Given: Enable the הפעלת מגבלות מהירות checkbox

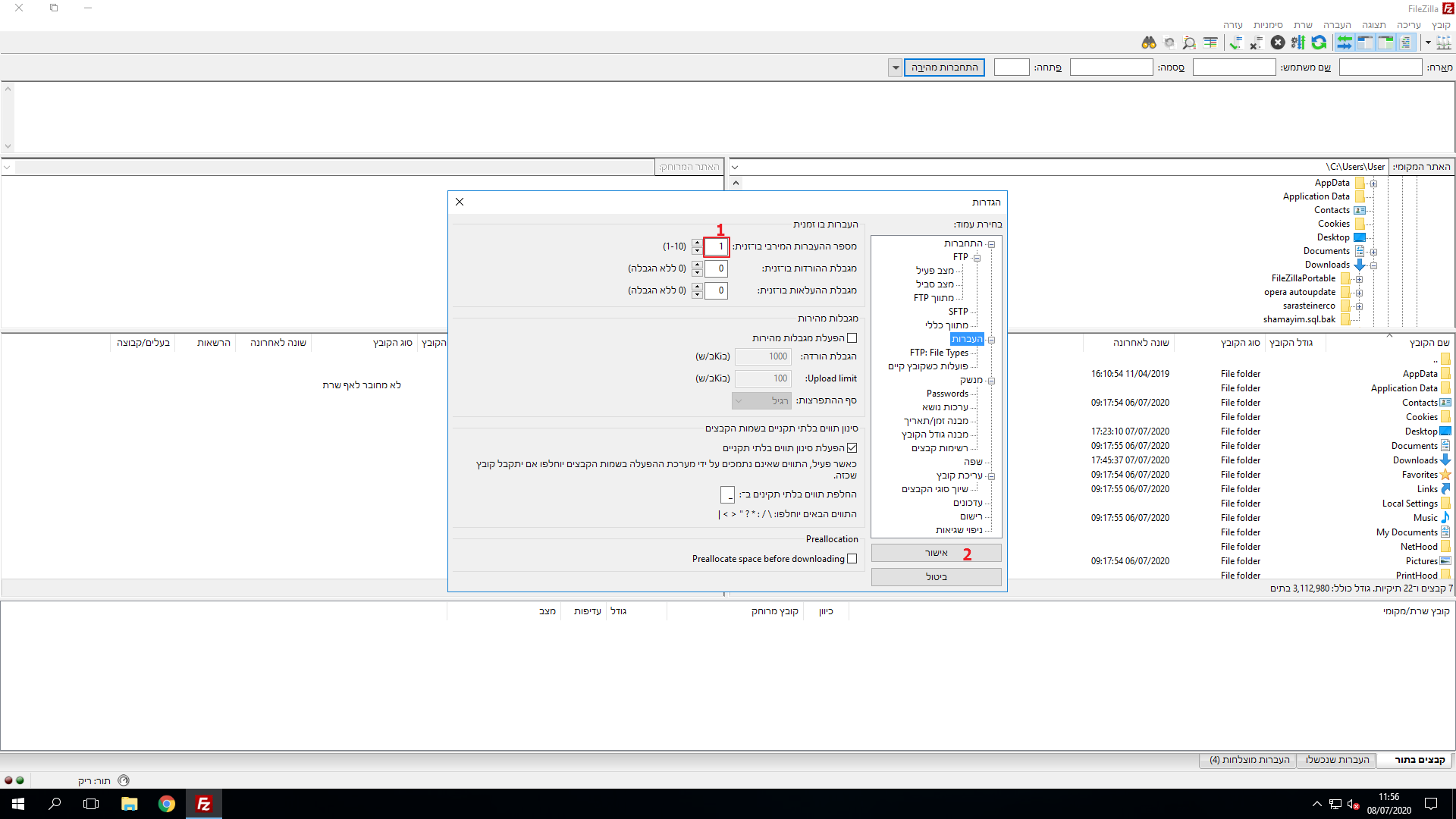Looking at the screenshot, I should [852, 338].
